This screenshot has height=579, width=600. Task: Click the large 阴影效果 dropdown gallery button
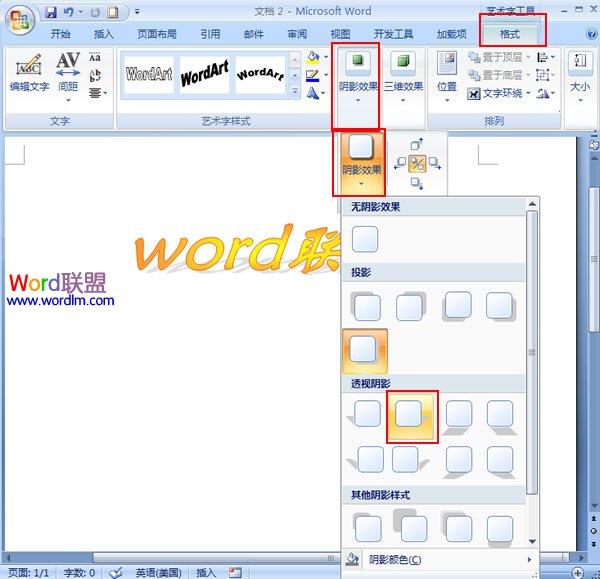pos(361,162)
